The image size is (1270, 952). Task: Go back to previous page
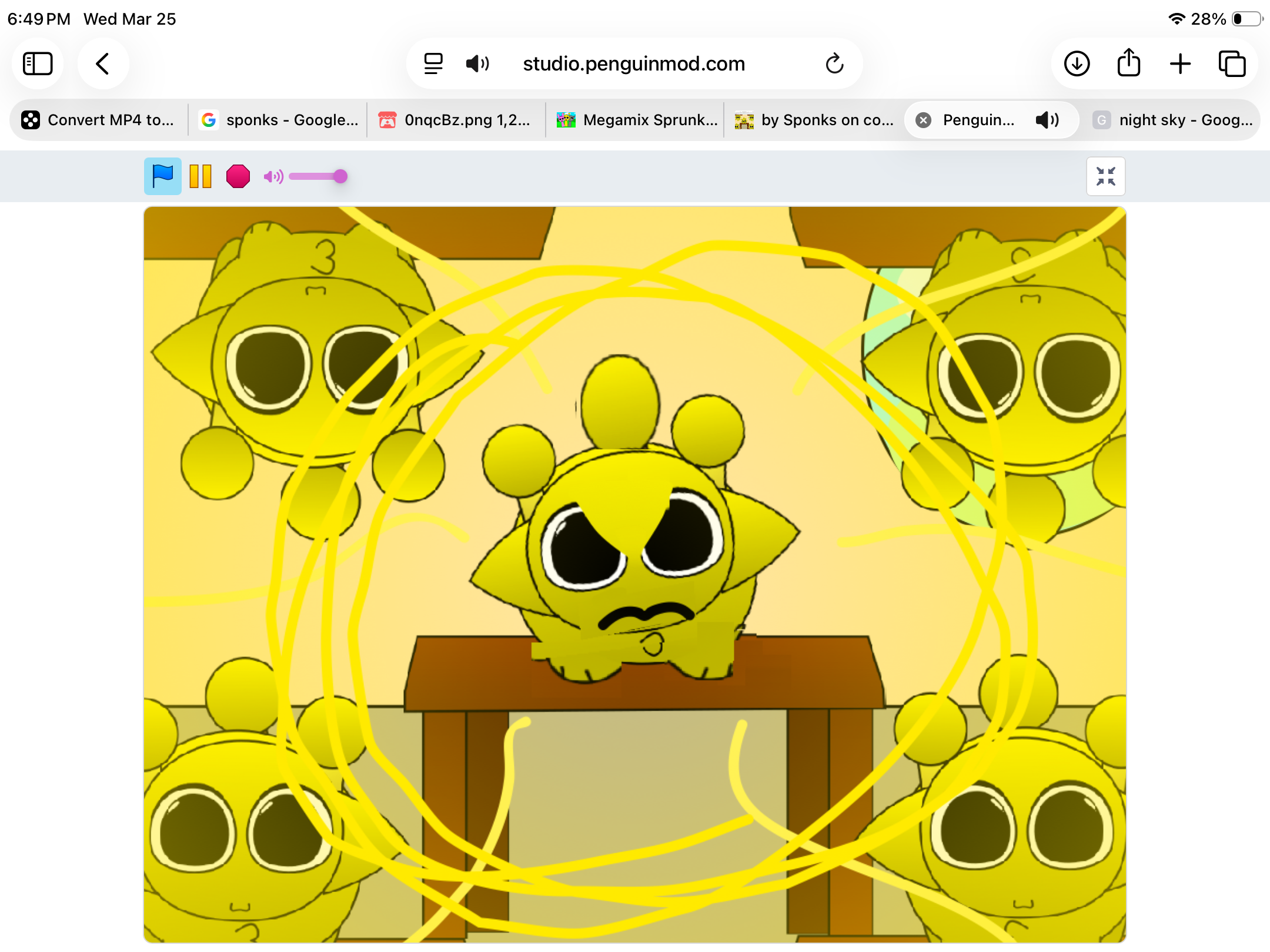103,63
